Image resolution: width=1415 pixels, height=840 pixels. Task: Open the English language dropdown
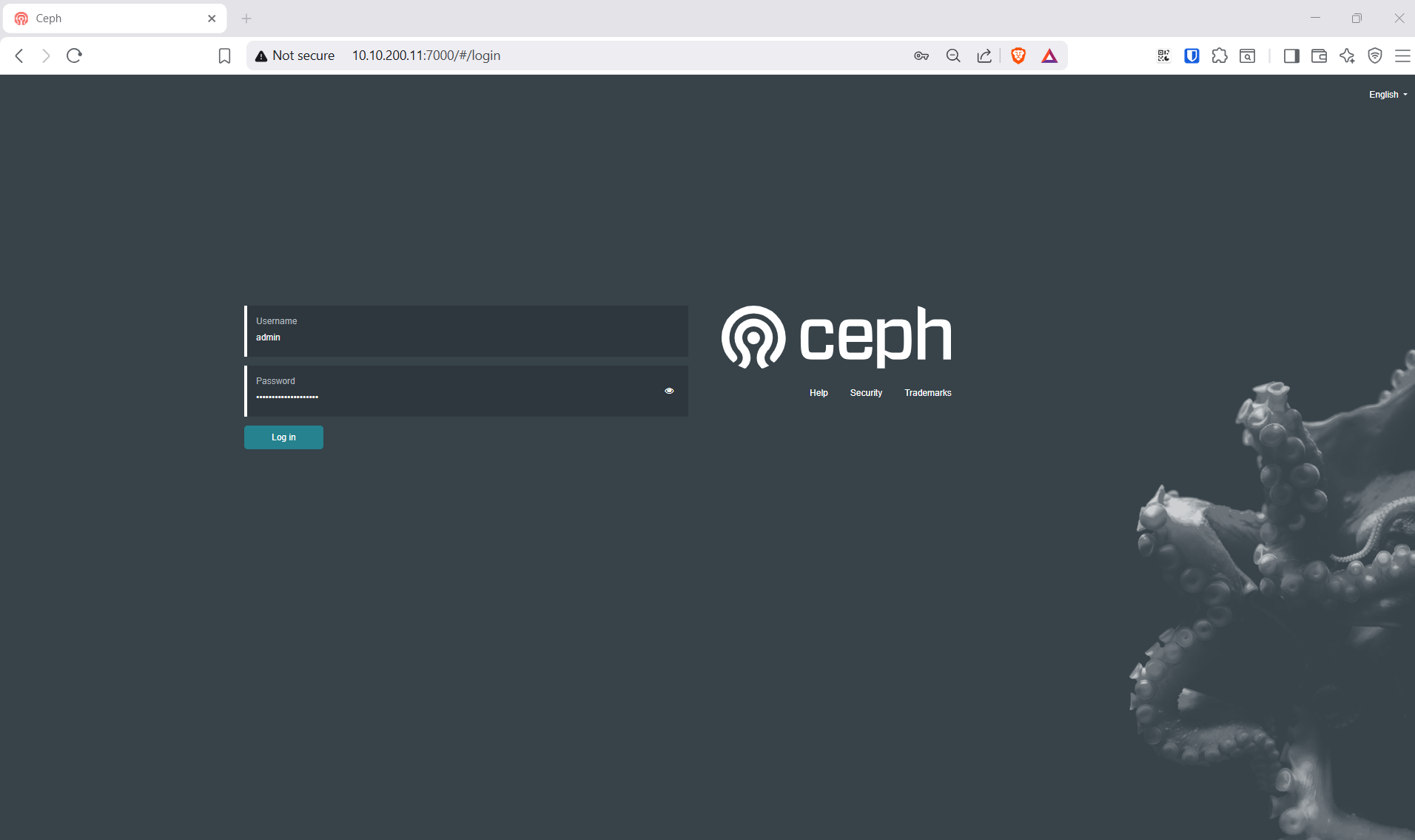(1388, 95)
